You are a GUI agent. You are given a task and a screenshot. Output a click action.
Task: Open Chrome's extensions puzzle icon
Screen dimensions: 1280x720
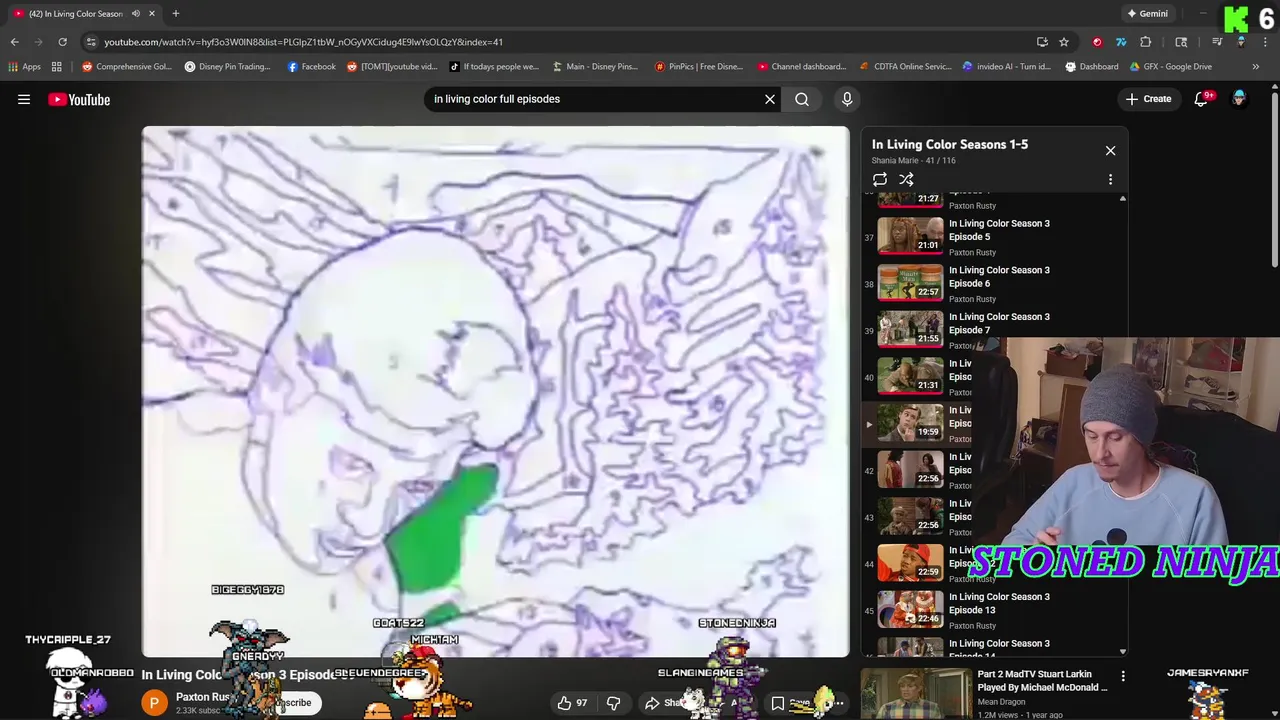tap(1146, 42)
